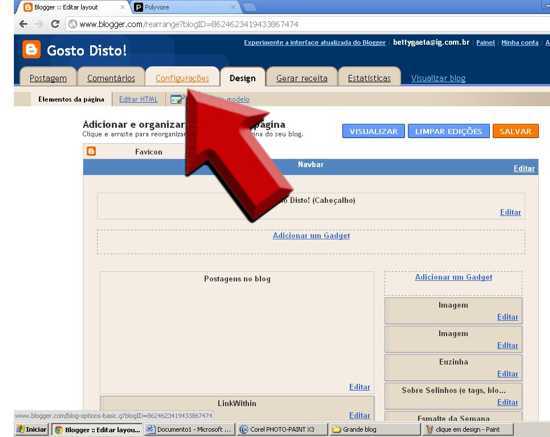Click the browser forward arrow
Screen dimensions: 550x437
click(x=39, y=24)
